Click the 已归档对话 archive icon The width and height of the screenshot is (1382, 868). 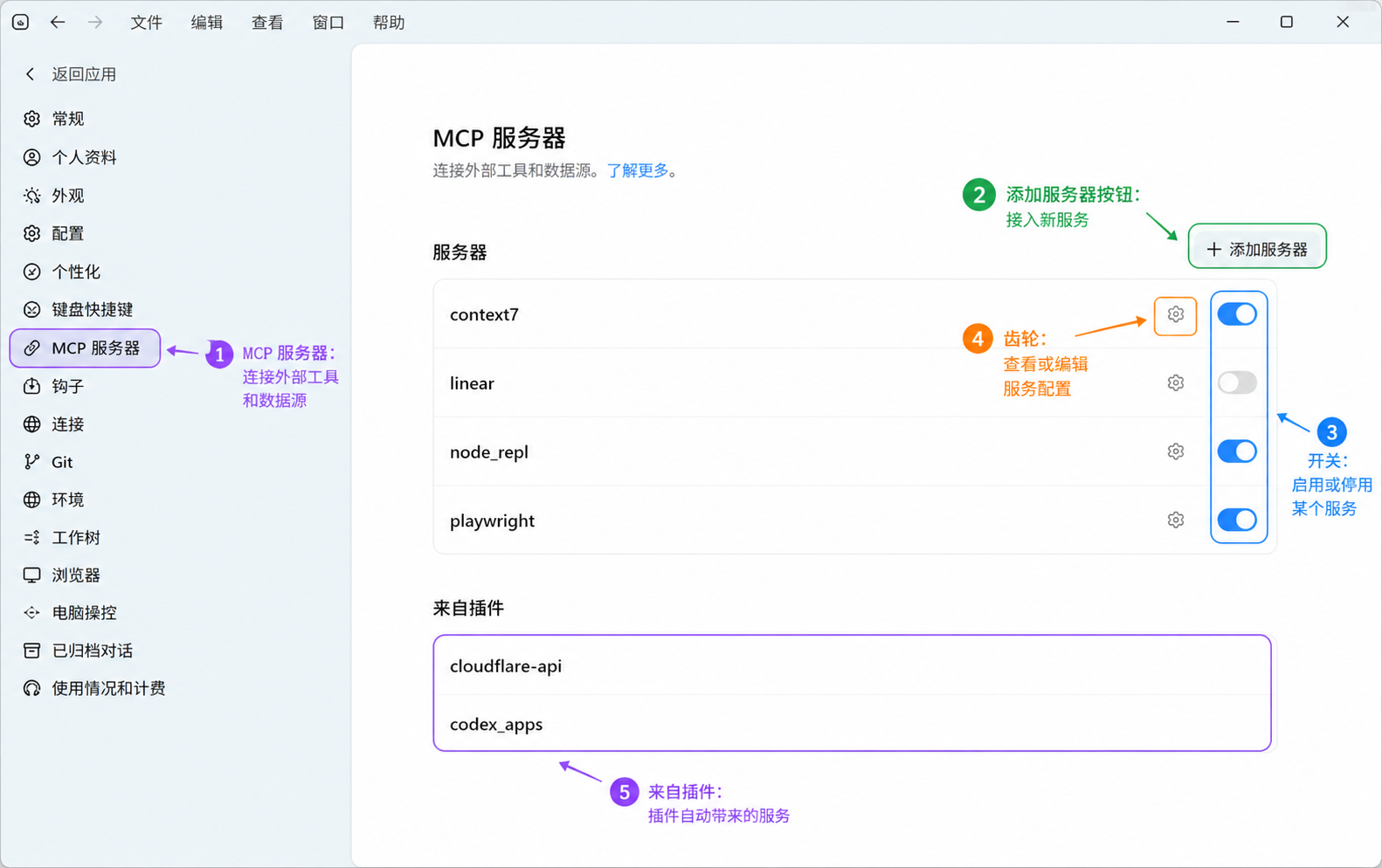31,651
